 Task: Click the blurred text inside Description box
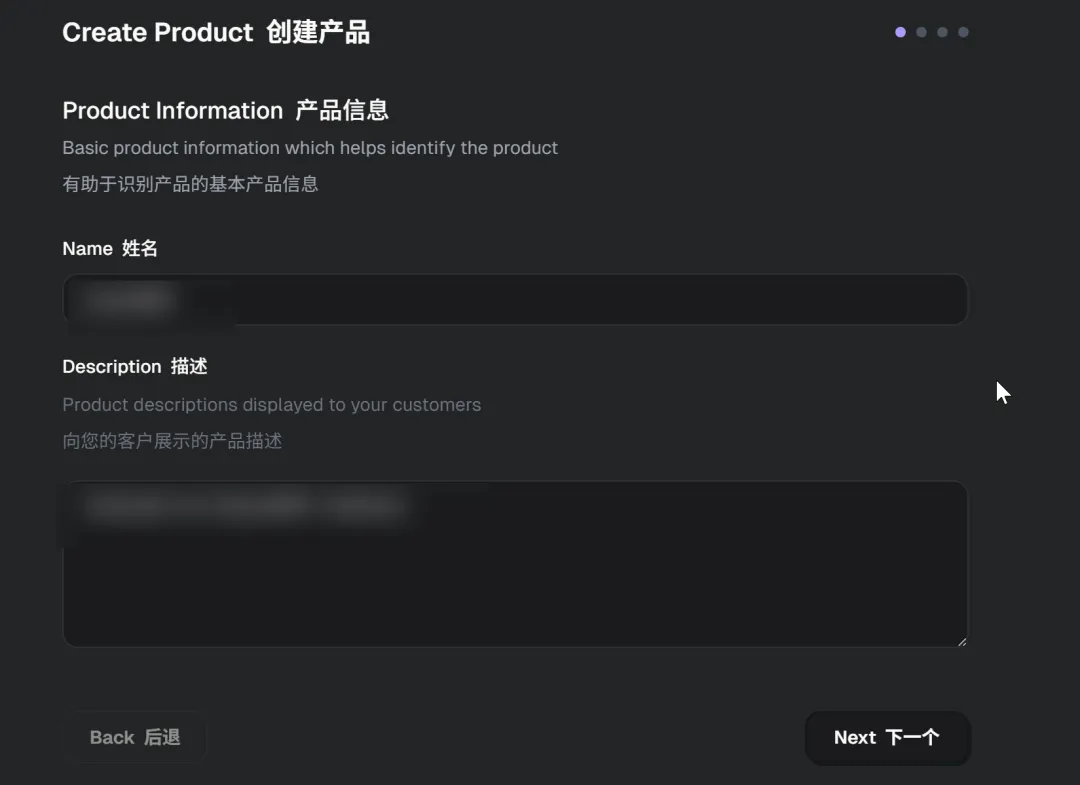click(x=245, y=508)
